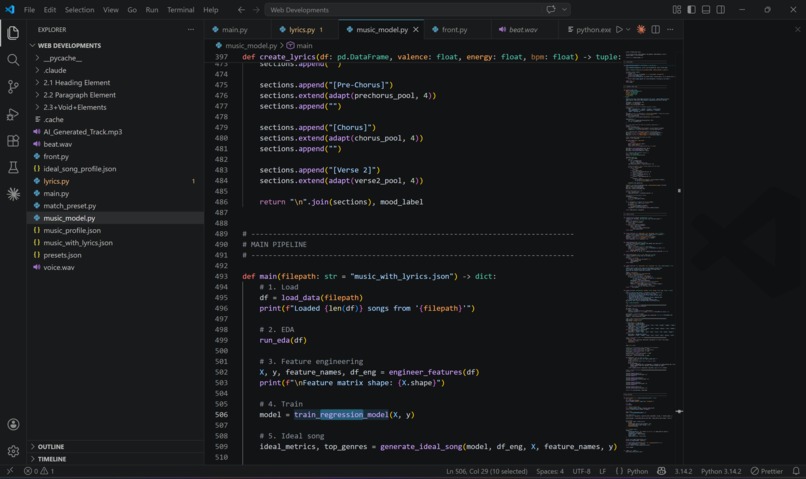Open the Explorer view in activity bar
The image size is (806, 479).
pos(13,33)
